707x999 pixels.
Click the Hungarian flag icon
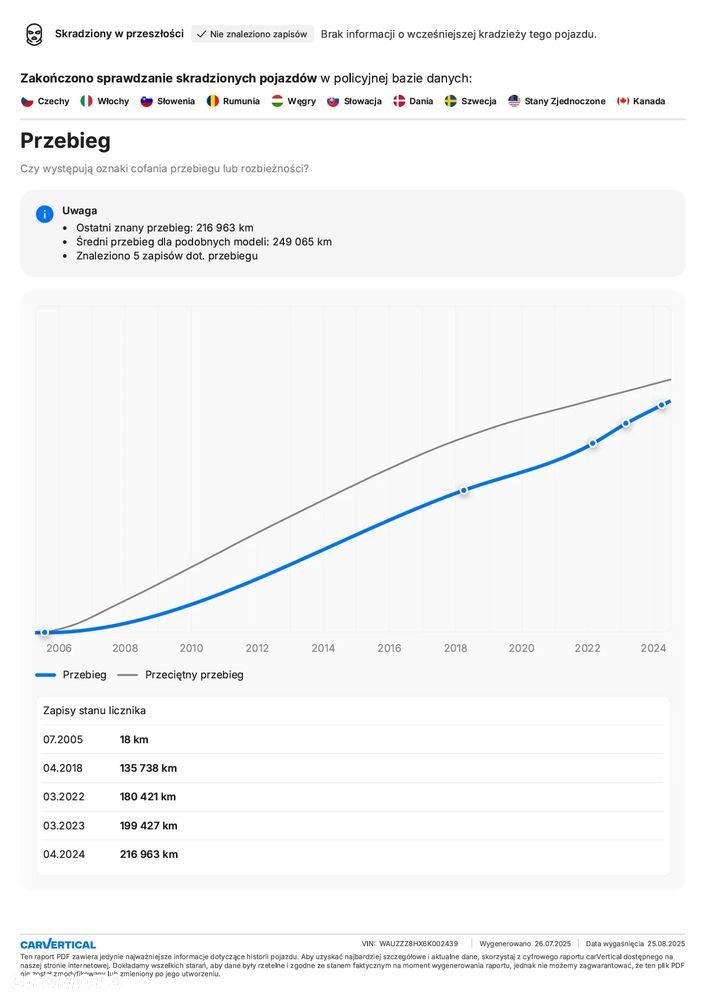(x=278, y=101)
